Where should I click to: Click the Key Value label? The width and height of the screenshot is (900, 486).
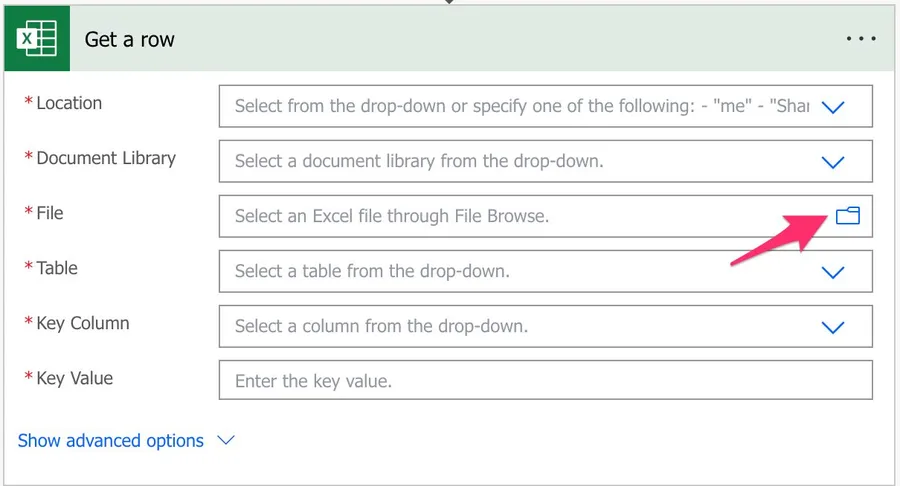tap(75, 378)
